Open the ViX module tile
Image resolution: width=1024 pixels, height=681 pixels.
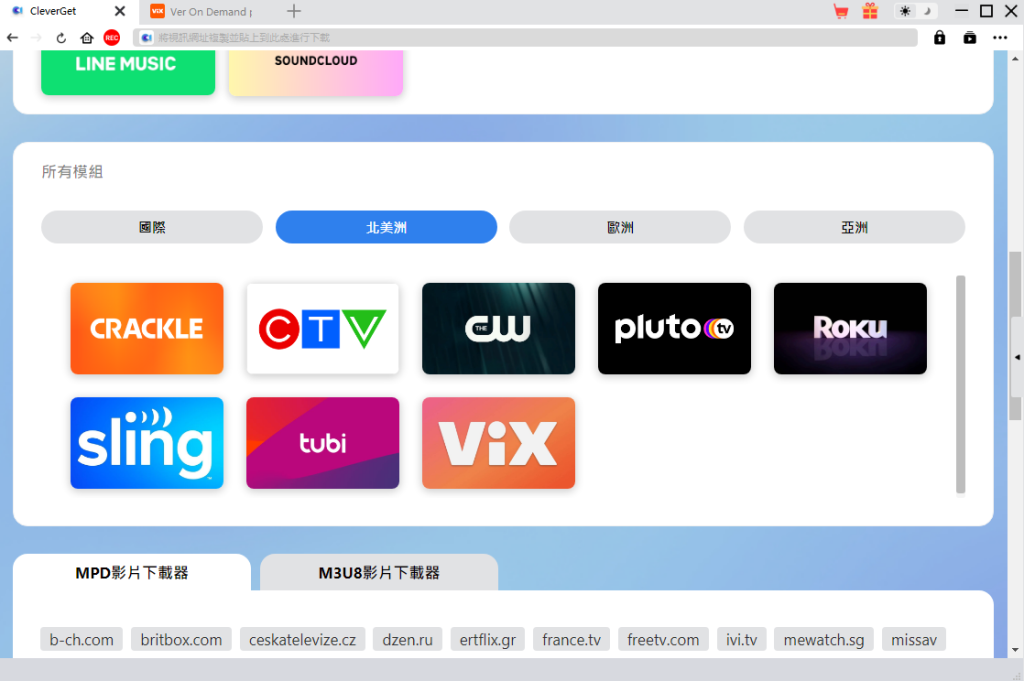point(498,443)
